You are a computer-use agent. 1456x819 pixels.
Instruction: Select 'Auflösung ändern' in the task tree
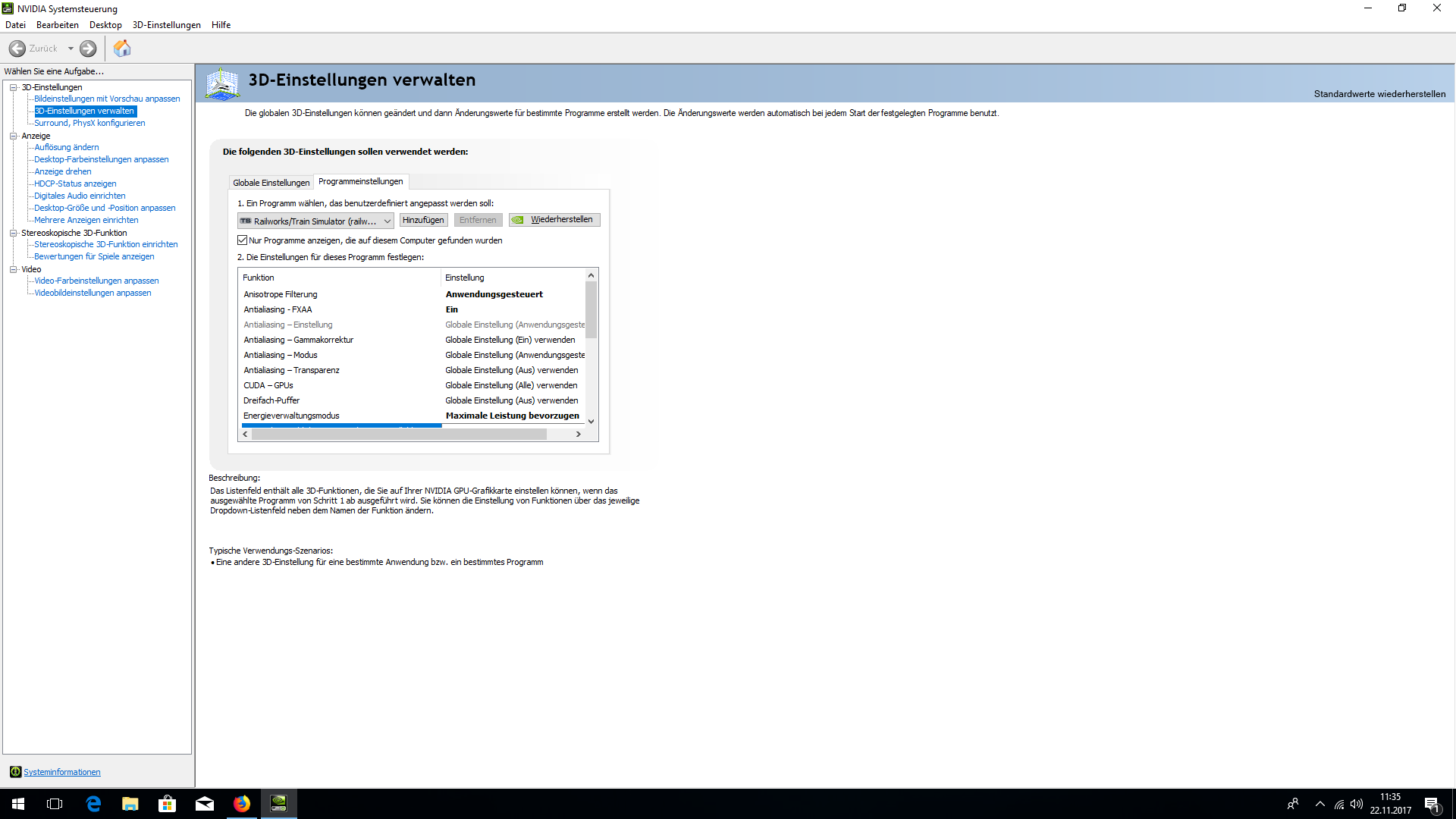[x=67, y=147]
